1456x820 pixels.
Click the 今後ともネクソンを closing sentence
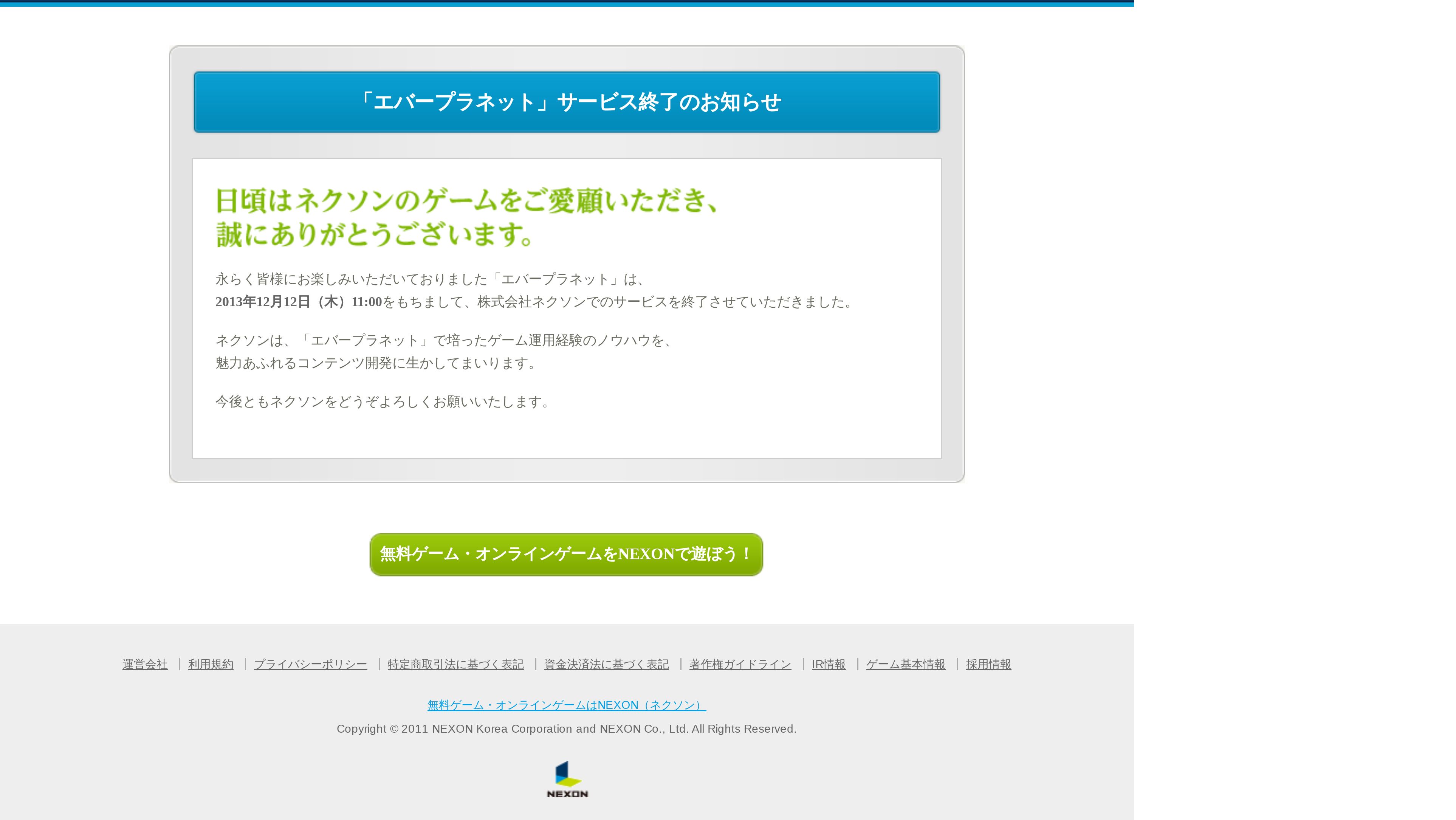382,402
